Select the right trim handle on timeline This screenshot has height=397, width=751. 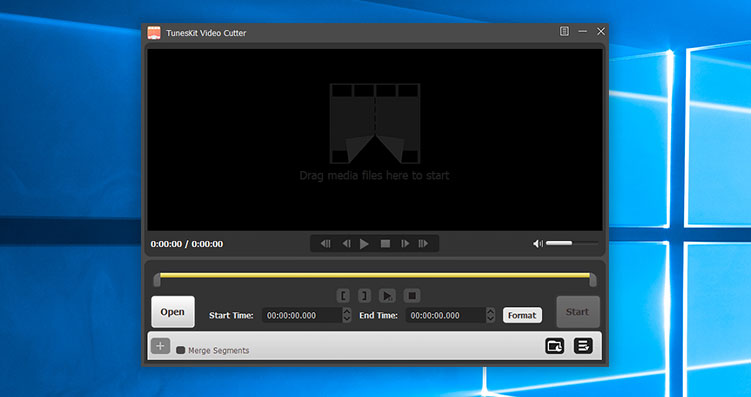coord(593,280)
